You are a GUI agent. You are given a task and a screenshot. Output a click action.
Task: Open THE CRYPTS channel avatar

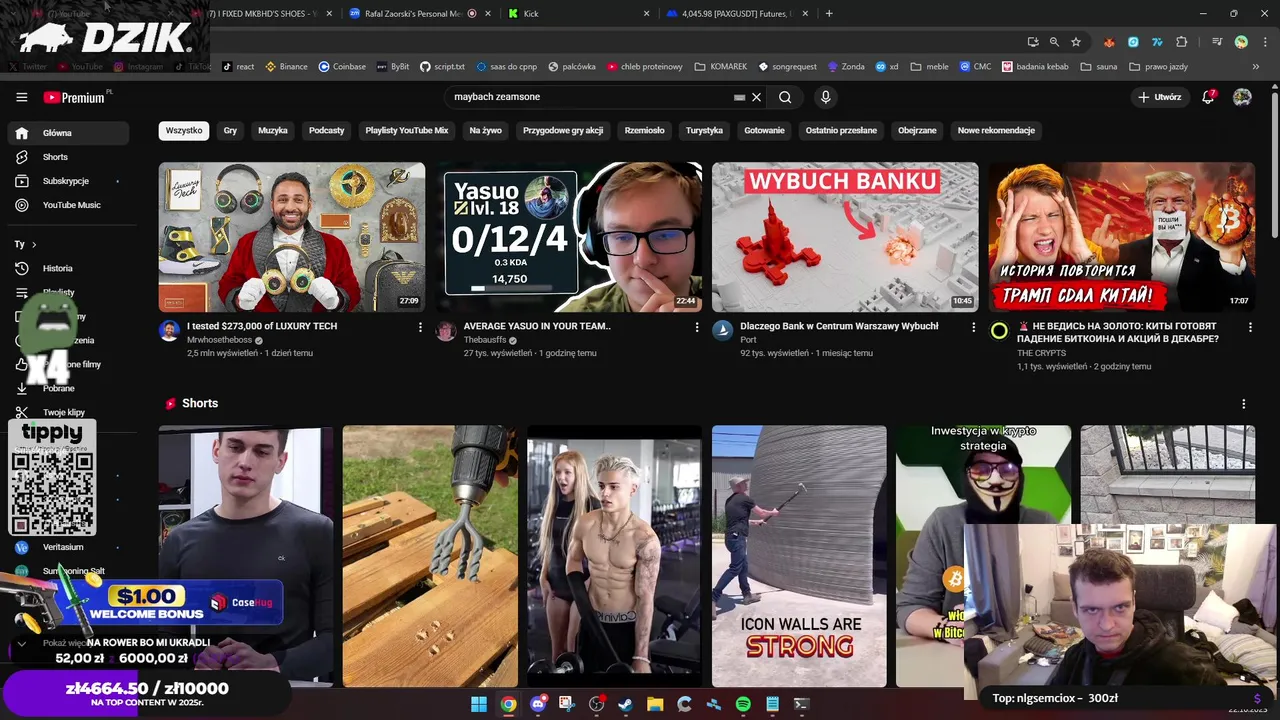999,332
